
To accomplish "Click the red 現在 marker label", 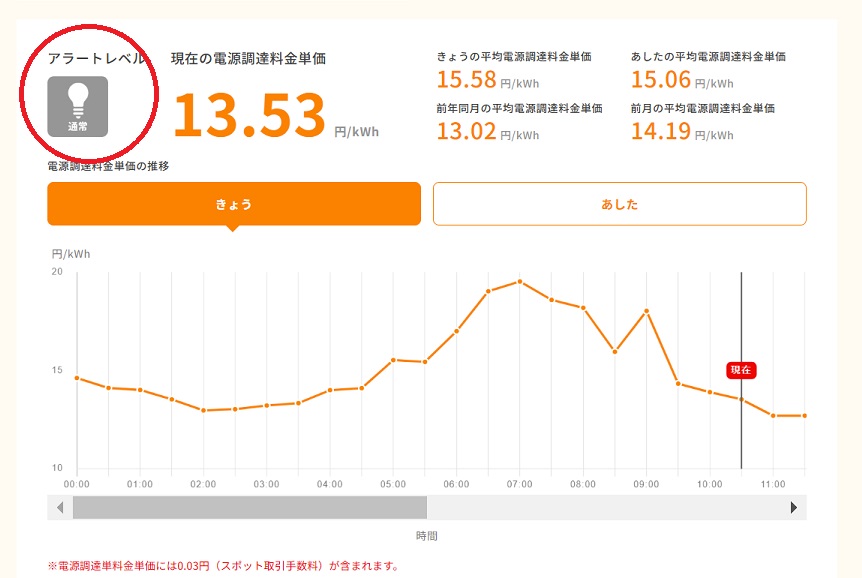I will point(741,370).
